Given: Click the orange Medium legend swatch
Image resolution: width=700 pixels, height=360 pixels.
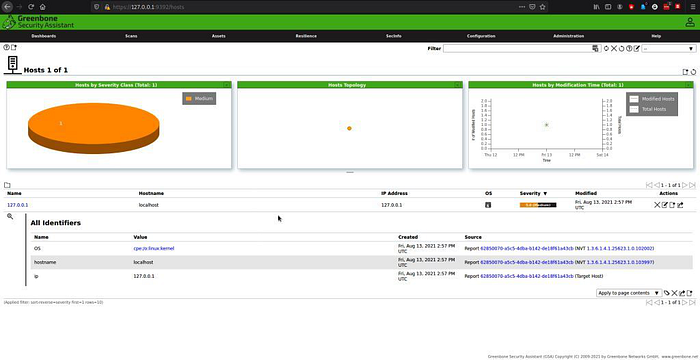Looking at the screenshot, I should coord(188,98).
